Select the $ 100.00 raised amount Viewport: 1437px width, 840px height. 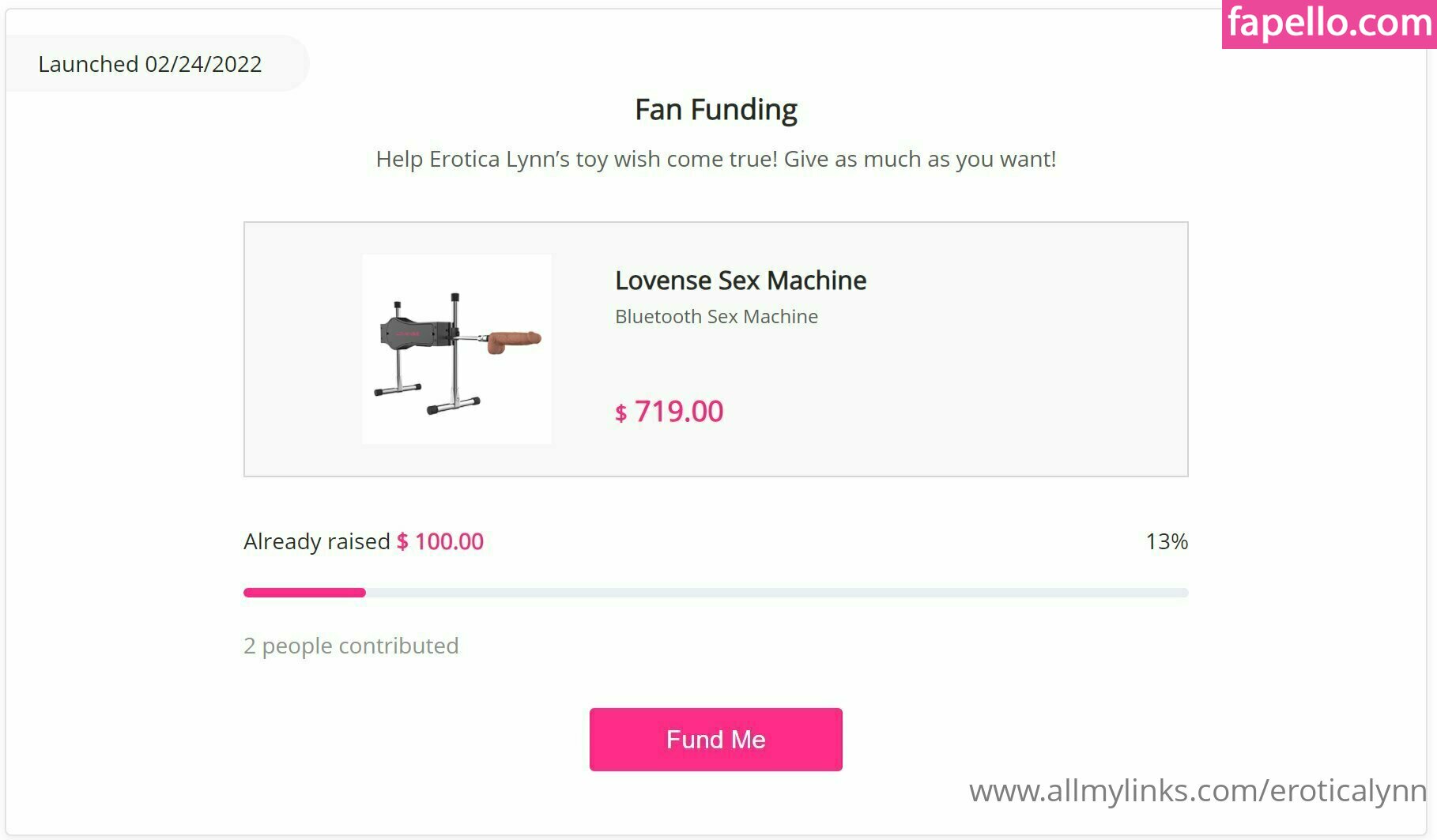(x=440, y=541)
